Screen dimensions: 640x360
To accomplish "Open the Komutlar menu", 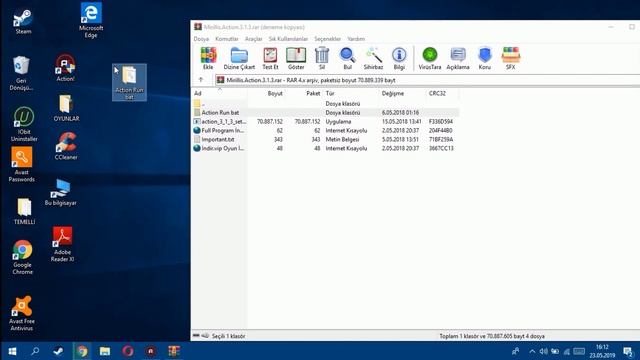I will coord(227,39).
